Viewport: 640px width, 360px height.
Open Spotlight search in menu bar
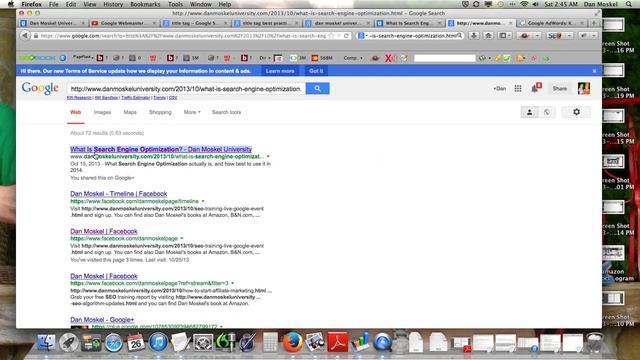629,4
